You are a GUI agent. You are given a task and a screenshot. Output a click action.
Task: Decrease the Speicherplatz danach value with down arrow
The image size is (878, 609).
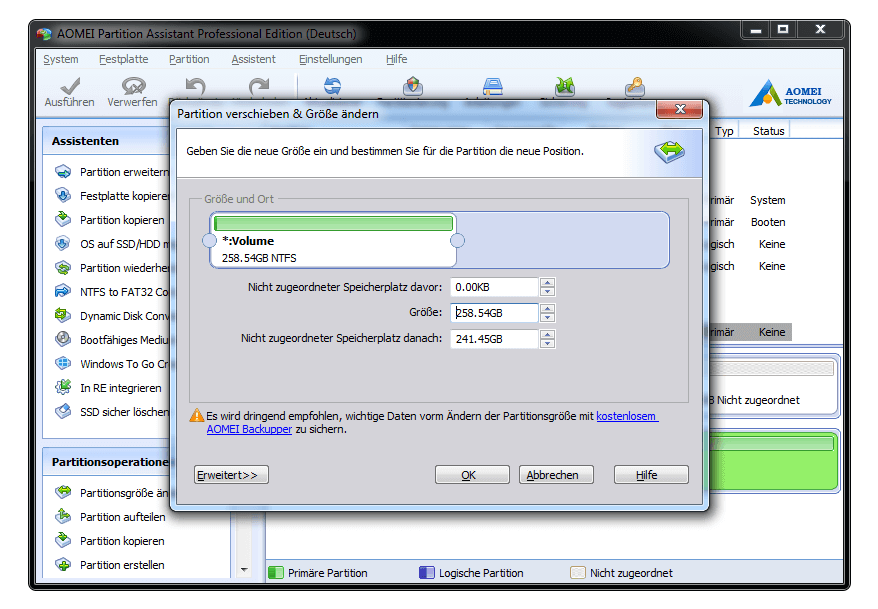tap(548, 343)
